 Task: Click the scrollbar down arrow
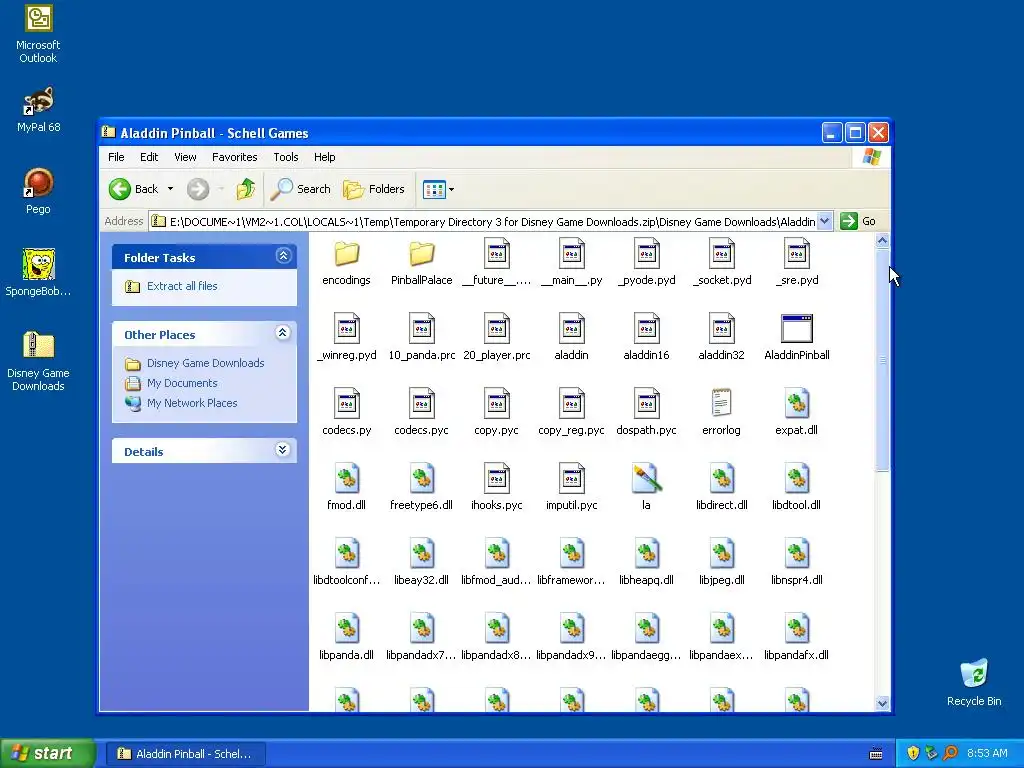(882, 703)
